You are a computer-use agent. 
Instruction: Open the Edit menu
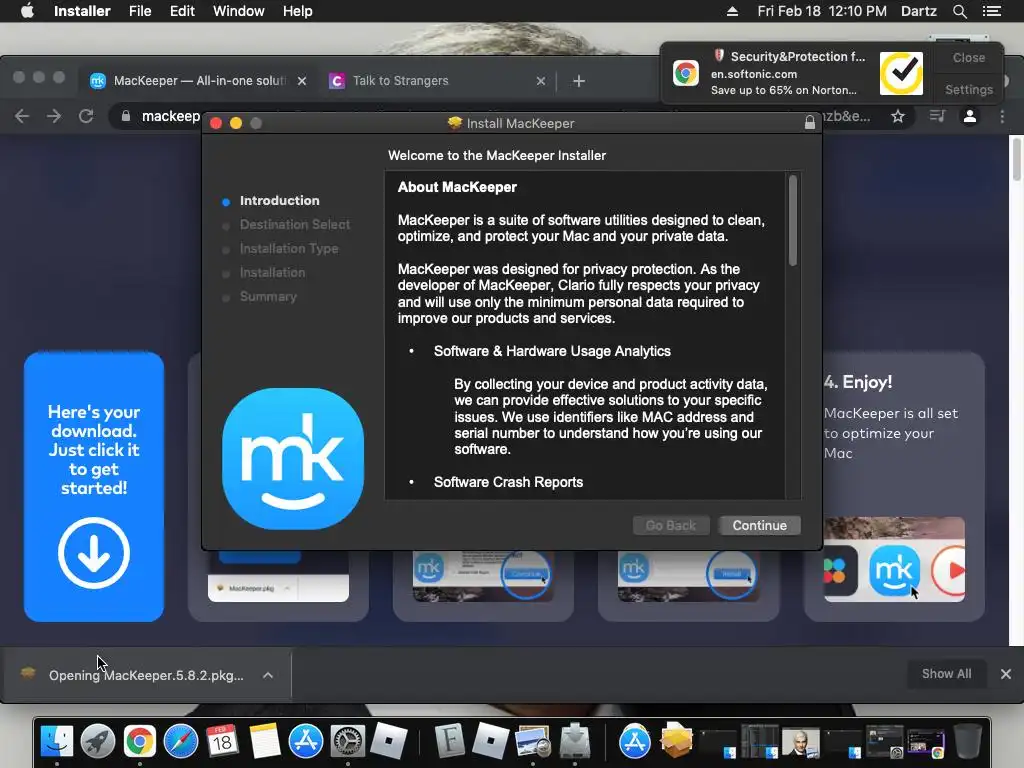[x=182, y=11]
